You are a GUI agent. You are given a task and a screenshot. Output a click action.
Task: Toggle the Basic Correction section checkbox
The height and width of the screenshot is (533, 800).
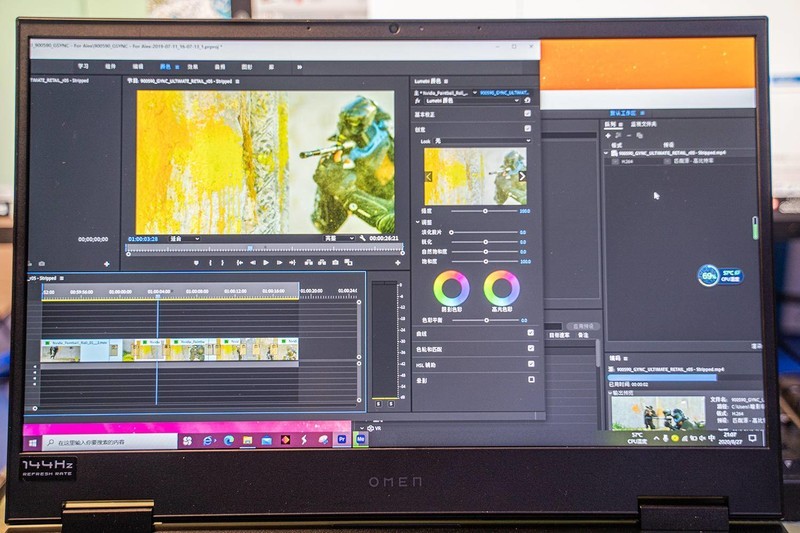[528, 114]
